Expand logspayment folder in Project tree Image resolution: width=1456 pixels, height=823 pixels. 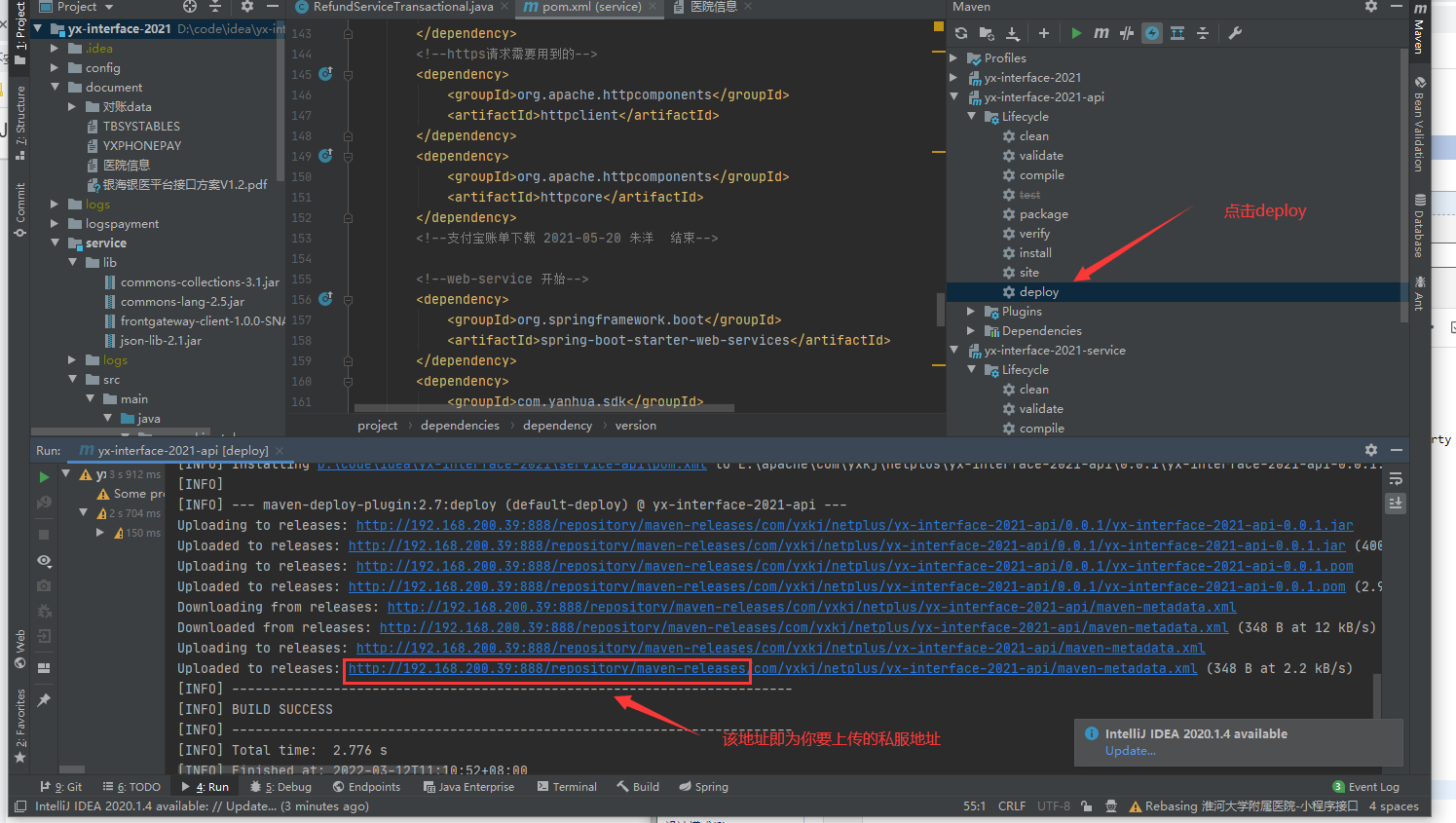point(55,223)
